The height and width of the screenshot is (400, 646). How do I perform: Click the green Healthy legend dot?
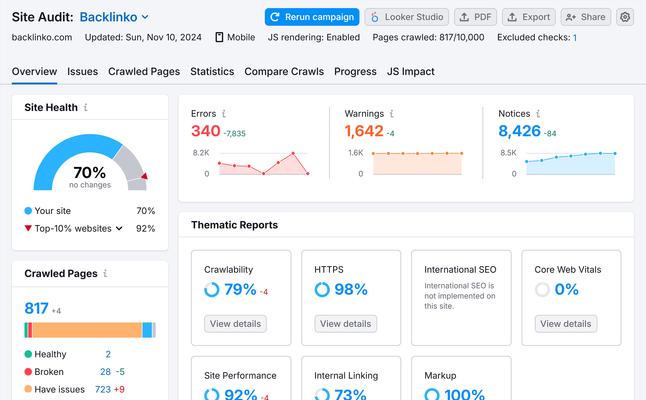coord(28,354)
